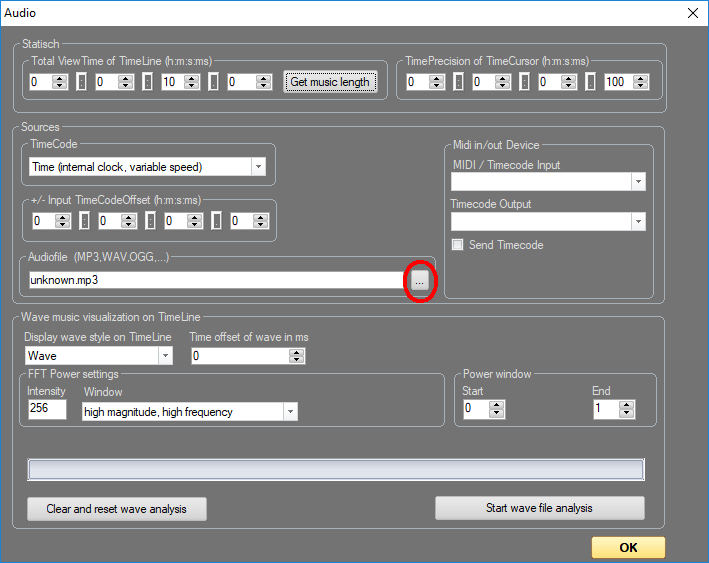Increase Time offset of wave value
709x563 pixels.
pyautogui.click(x=297, y=351)
